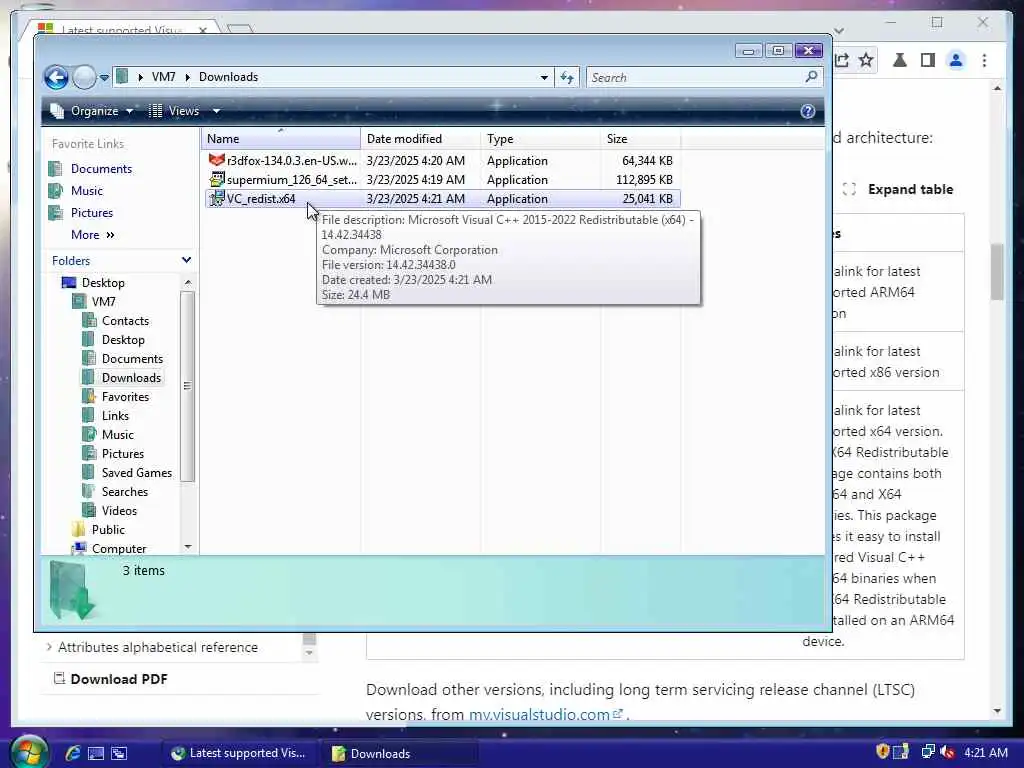Click the Help question mark icon
Viewport: 1024px width, 768px height.
pyautogui.click(x=808, y=111)
